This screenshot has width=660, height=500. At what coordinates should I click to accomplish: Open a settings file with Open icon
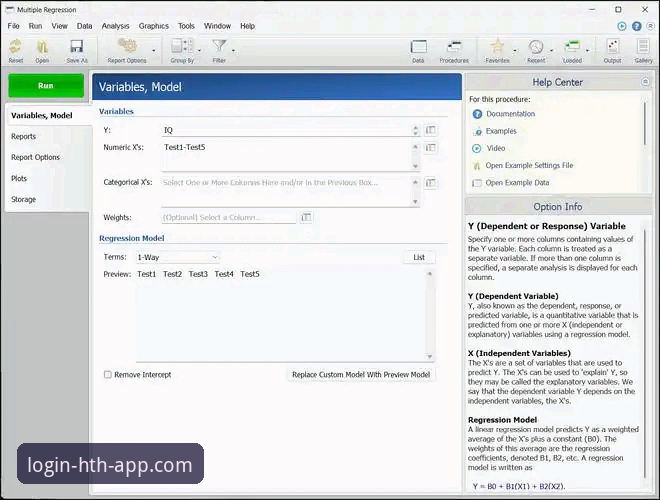42,47
